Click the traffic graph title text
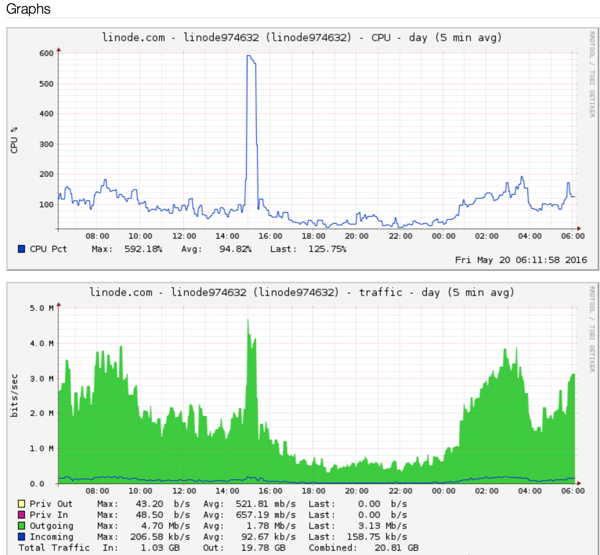This screenshot has height=555, width=600. click(x=302, y=292)
